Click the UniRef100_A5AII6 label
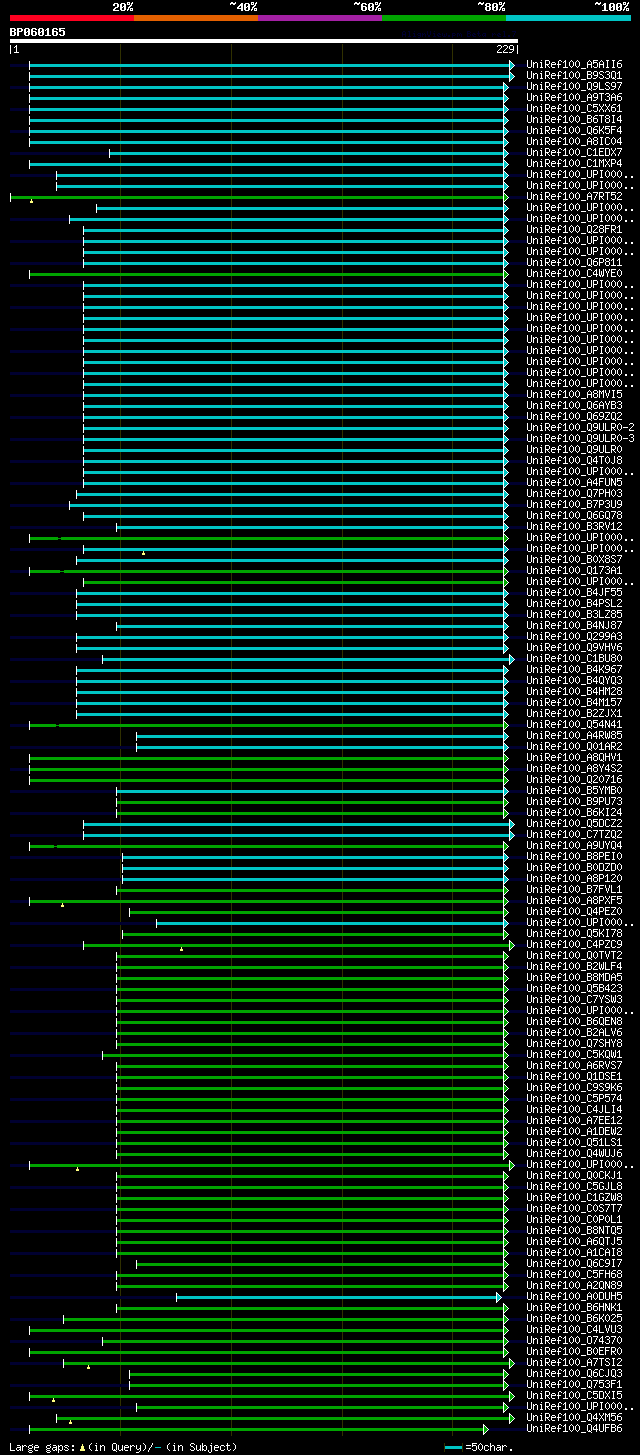The height and width of the screenshot is (1455, 640). pos(574,64)
